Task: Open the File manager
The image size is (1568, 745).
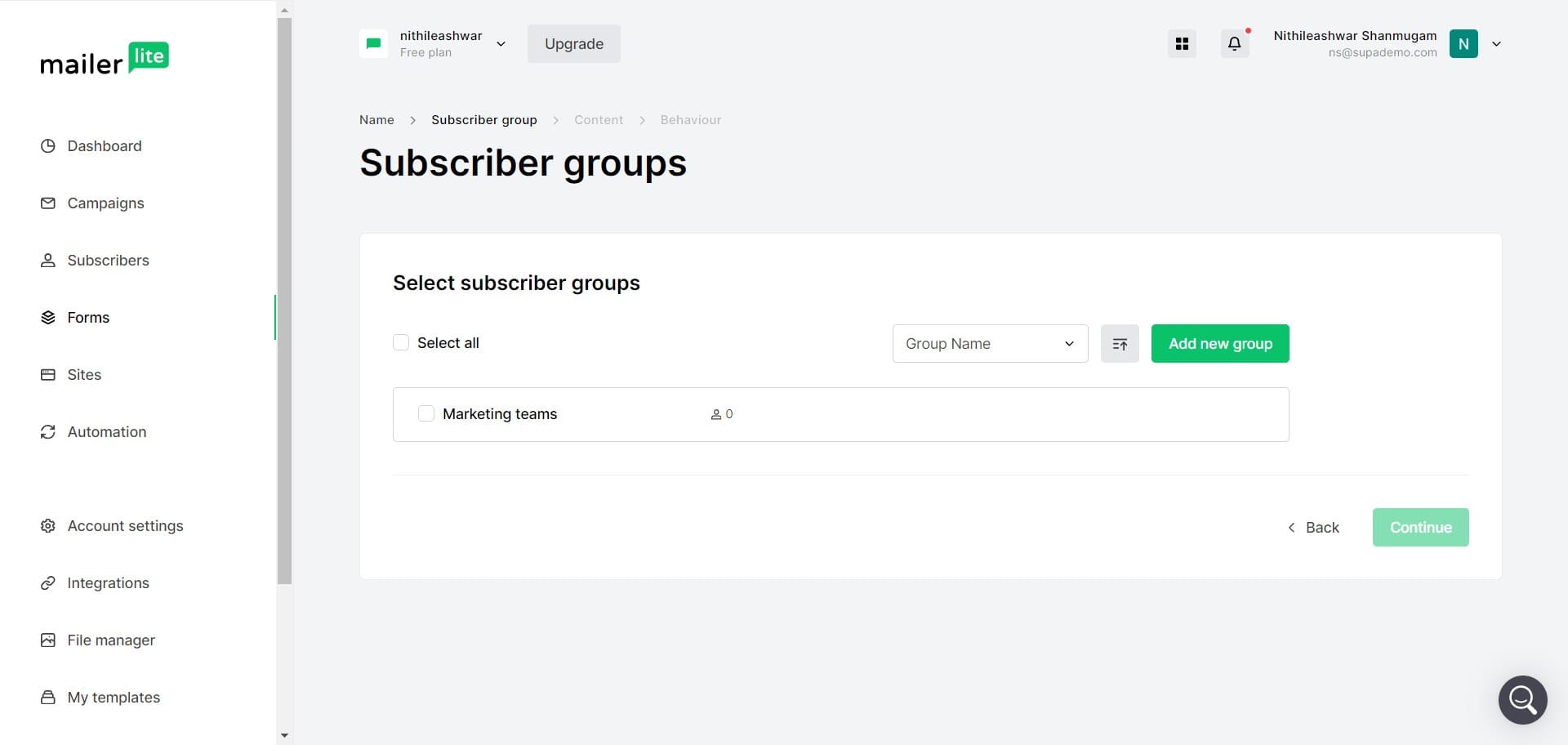Action: click(111, 640)
